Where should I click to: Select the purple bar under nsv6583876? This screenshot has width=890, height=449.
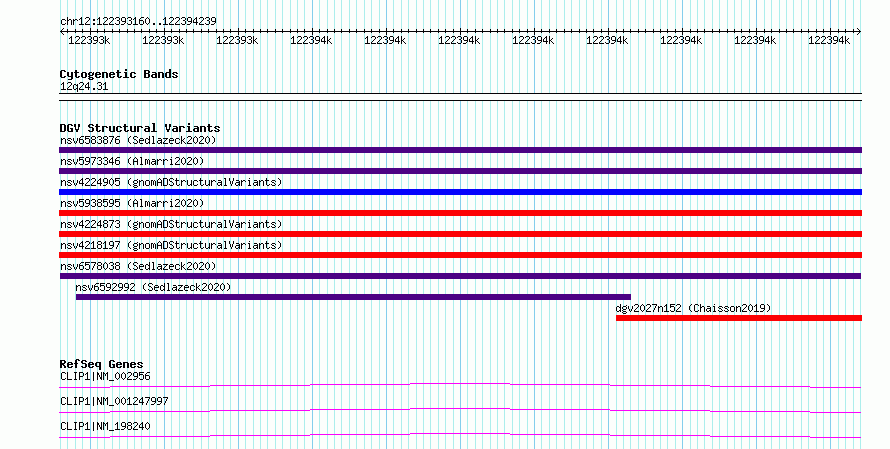(x=460, y=150)
